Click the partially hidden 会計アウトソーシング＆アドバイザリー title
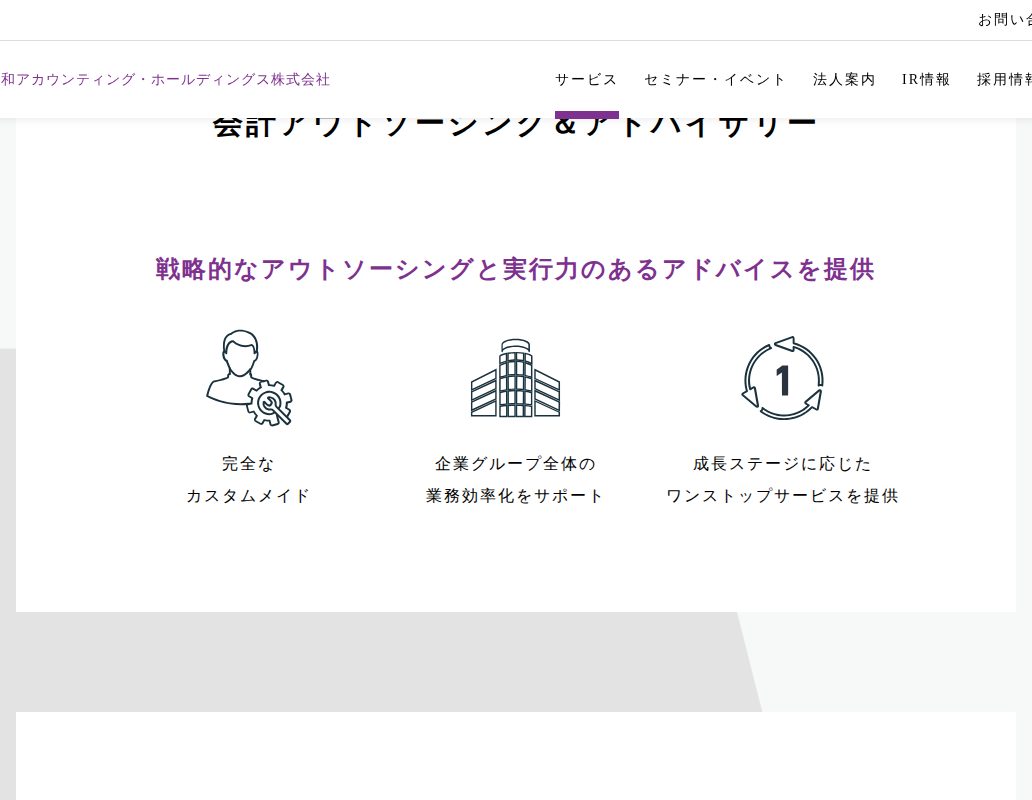This screenshot has width=1032, height=800. pyautogui.click(x=515, y=128)
